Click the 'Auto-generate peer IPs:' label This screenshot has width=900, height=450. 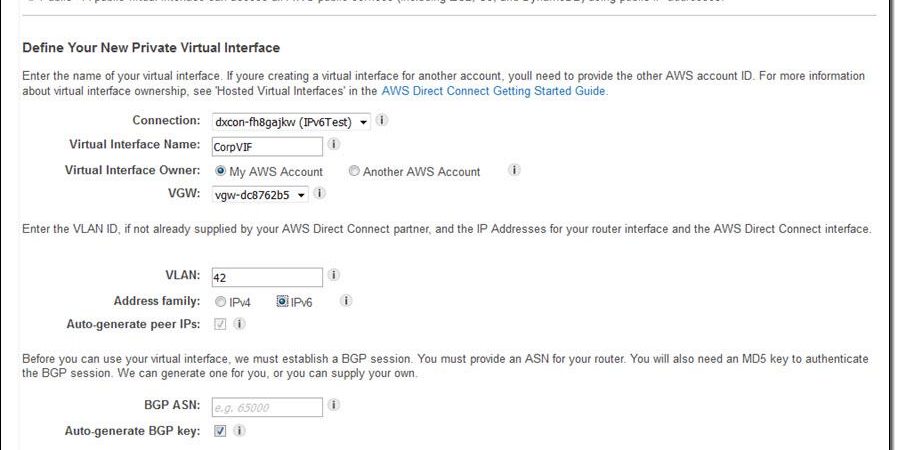(134, 324)
